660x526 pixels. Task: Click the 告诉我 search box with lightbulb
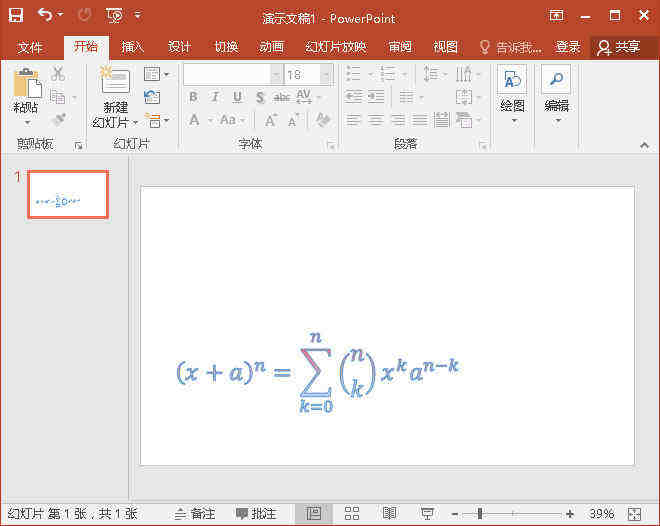click(x=511, y=47)
